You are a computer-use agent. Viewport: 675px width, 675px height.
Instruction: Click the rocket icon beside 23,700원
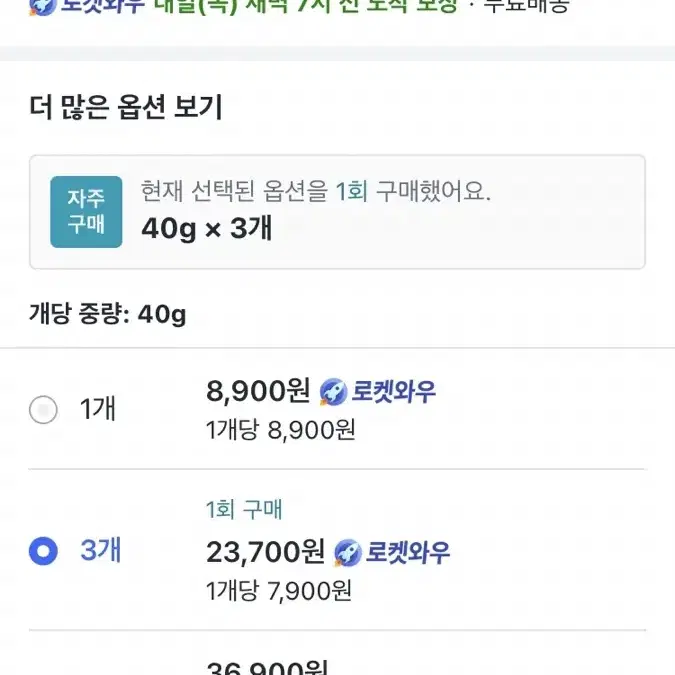[x=348, y=552]
